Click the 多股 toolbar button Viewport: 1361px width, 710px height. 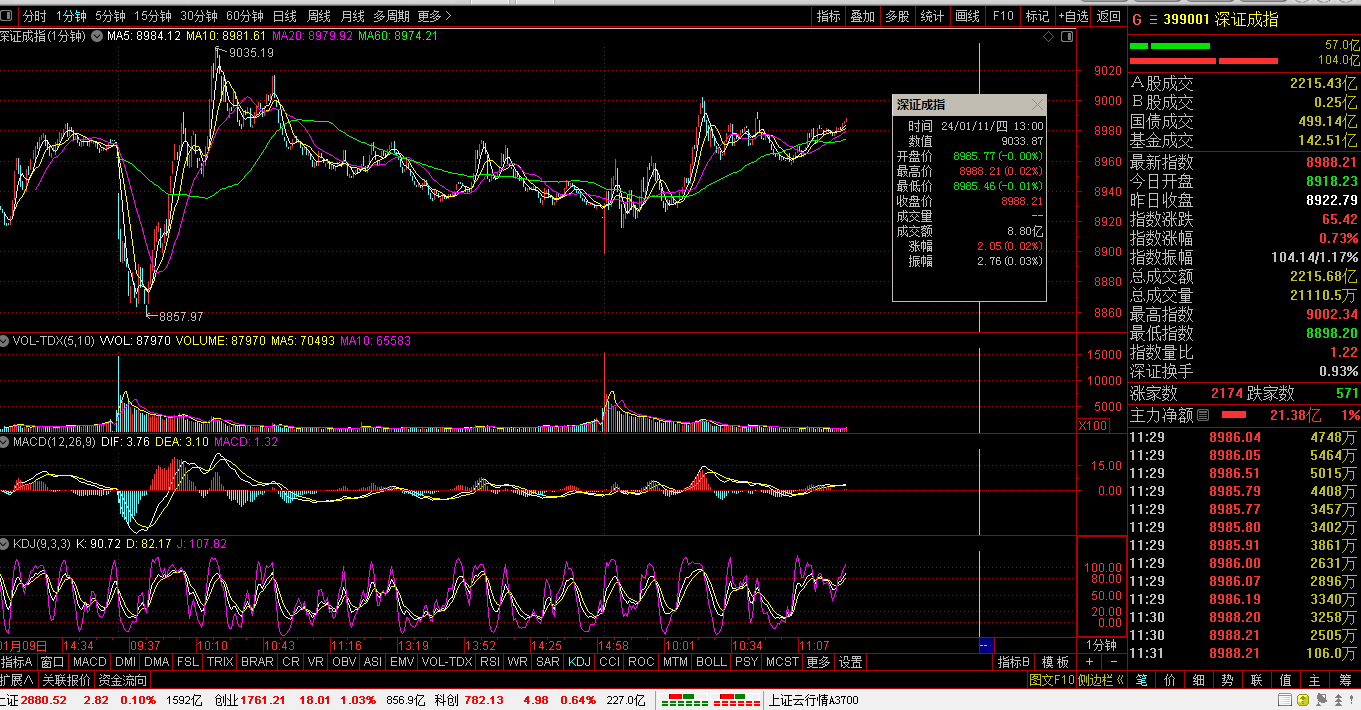pos(897,16)
